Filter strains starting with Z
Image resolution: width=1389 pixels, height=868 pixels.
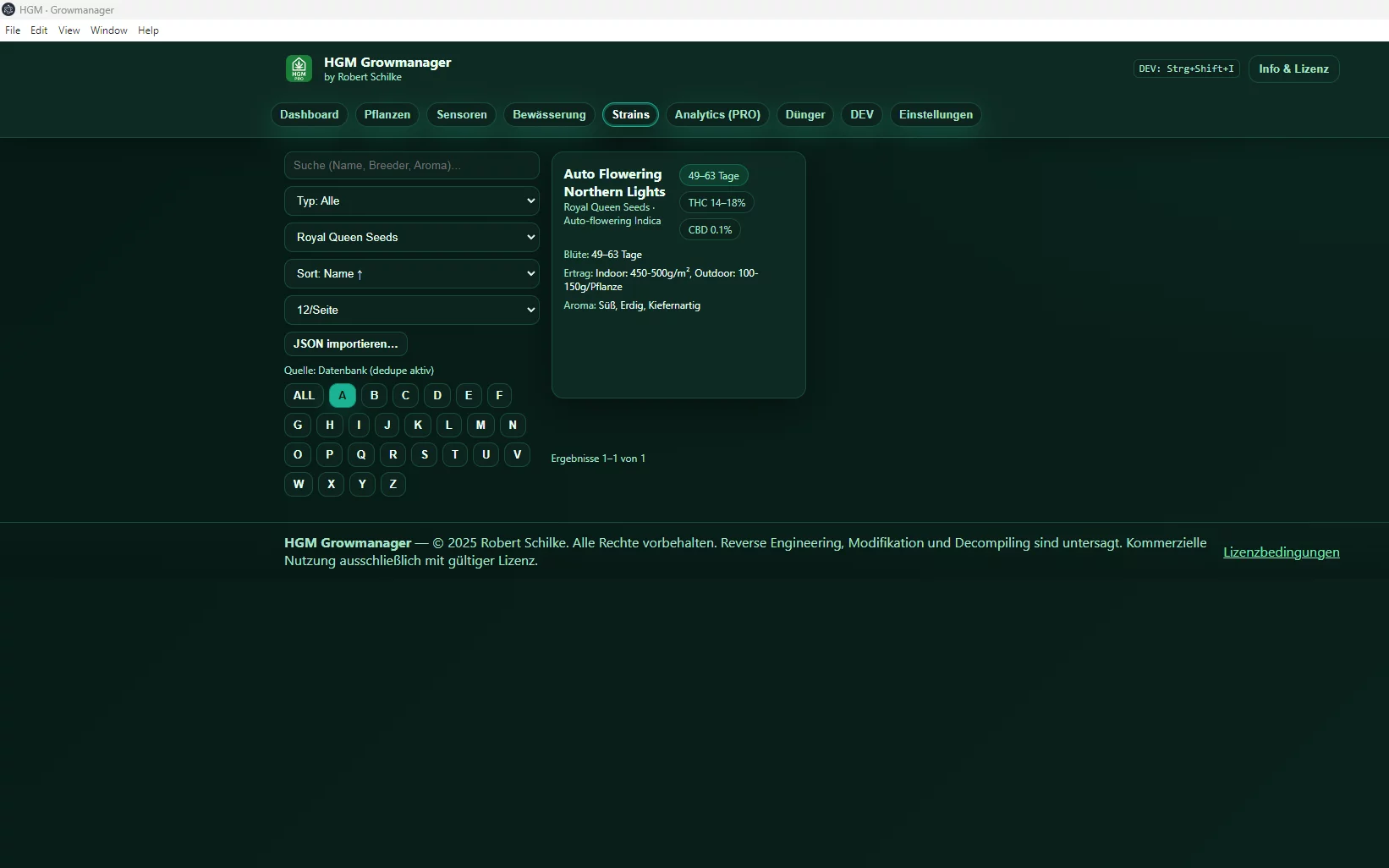[393, 484]
